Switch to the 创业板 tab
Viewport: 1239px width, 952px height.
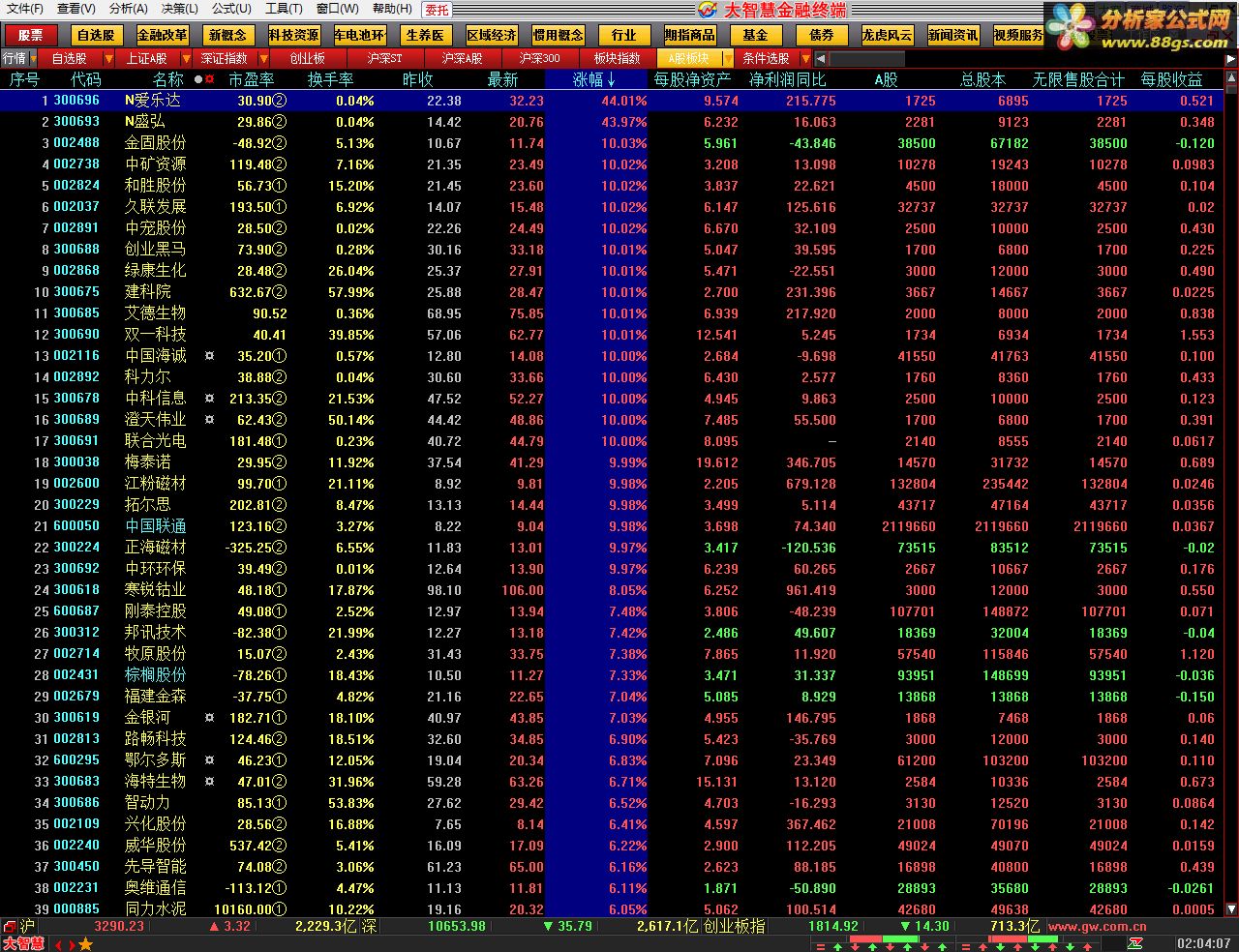[x=308, y=59]
